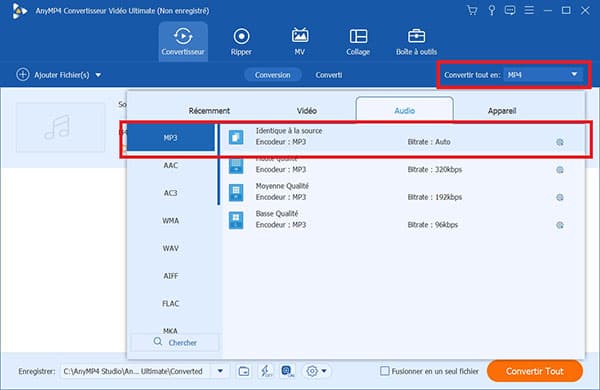
Task: Open settings gear for Moyenne Qualité
Action: pyautogui.click(x=559, y=197)
